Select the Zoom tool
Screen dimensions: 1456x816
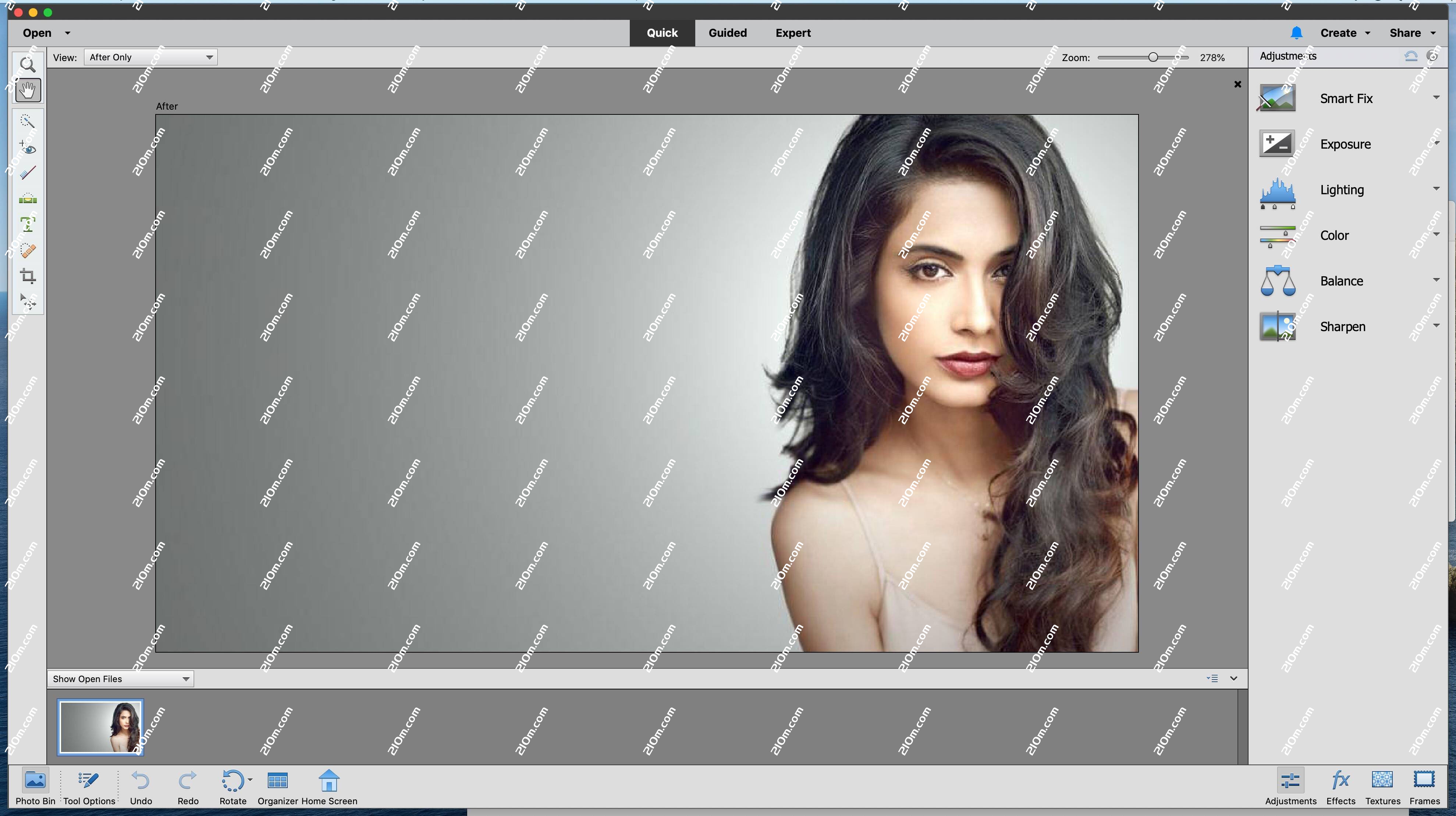click(28, 64)
